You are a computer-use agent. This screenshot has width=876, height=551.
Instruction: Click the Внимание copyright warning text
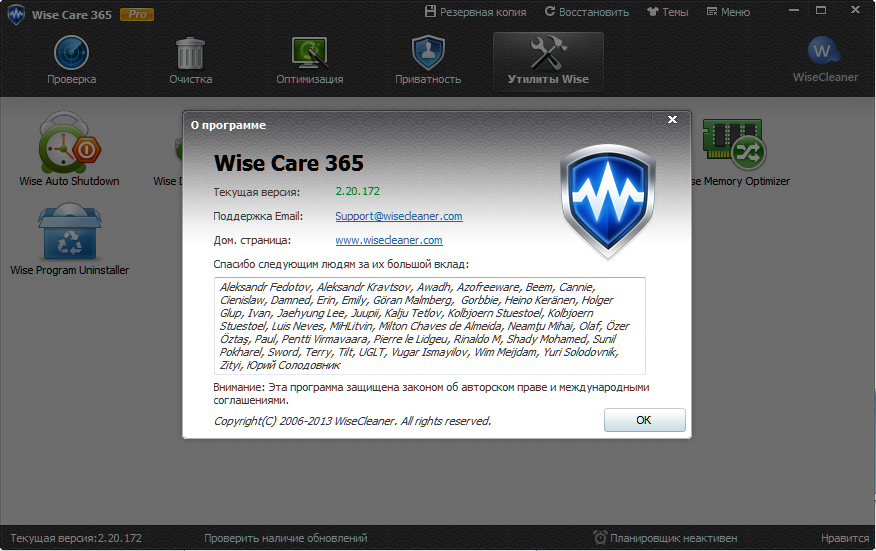[x=431, y=393]
